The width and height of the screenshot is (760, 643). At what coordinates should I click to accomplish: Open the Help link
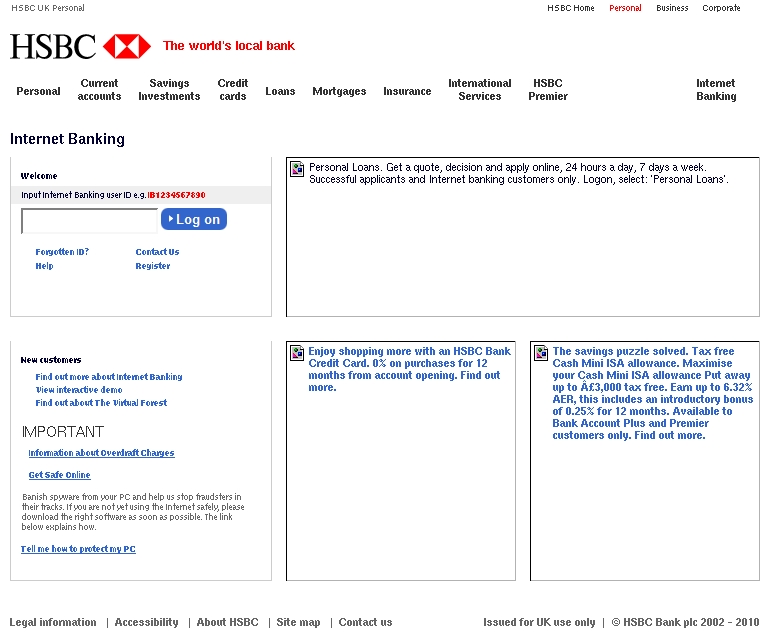point(44,266)
